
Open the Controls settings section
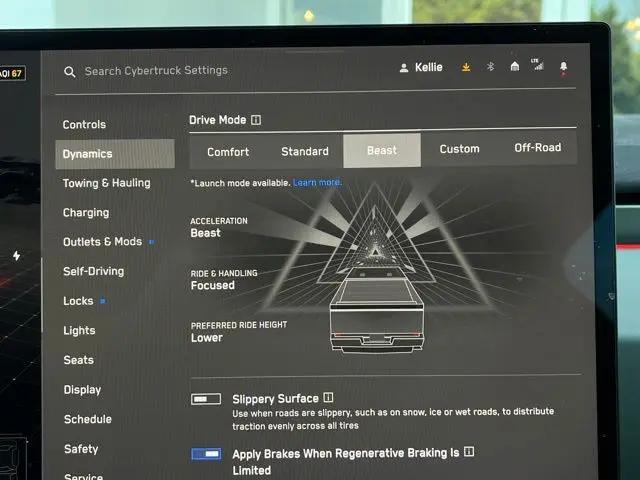(x=84, y=124)
